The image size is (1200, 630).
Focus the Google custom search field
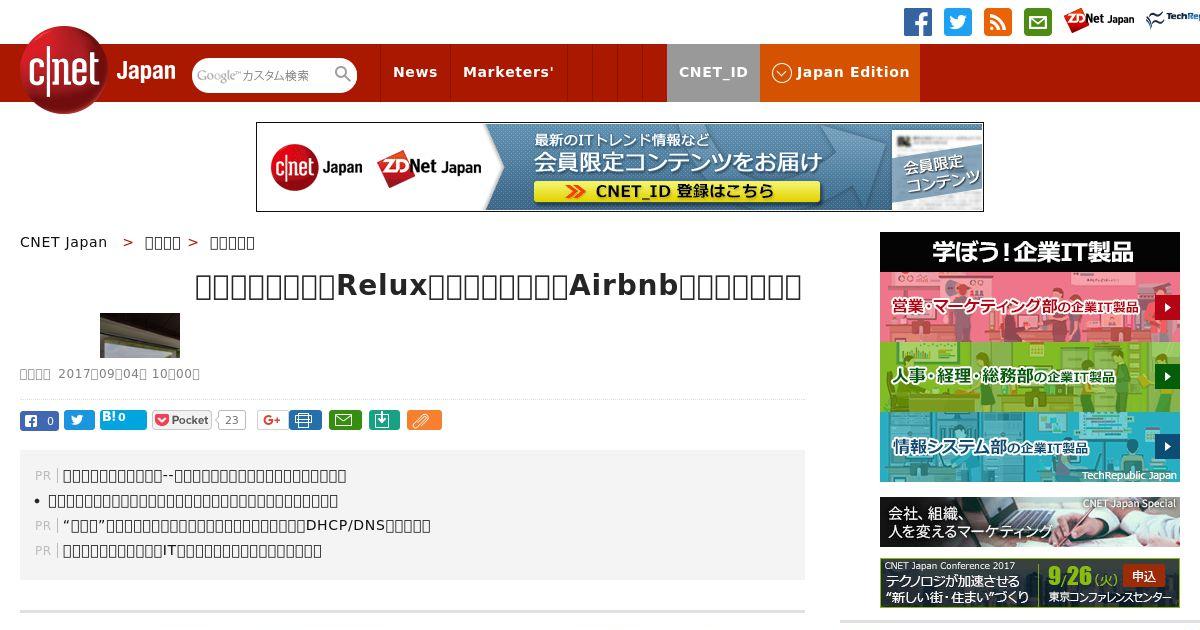[264, 75]
